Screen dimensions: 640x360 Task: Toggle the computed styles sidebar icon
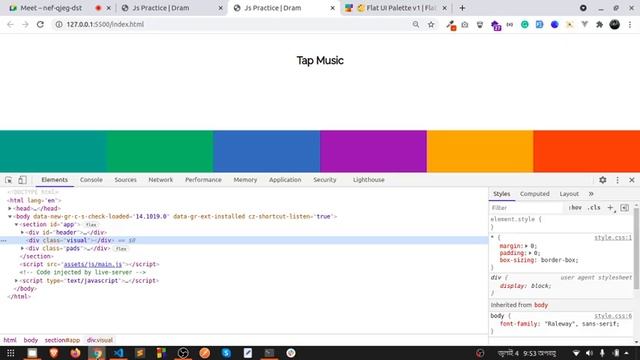[624, 208]
